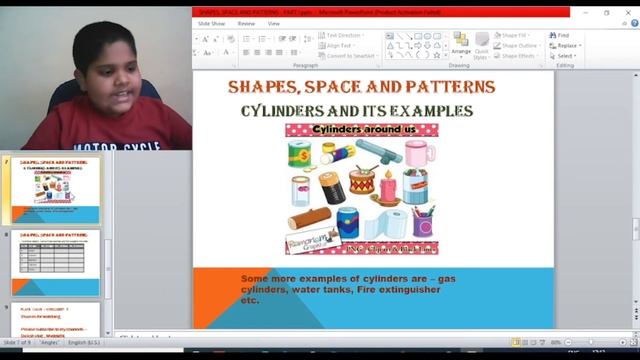Select the Rectangle shape in gallery
Image resolution: width=640 pixels, height=360 pixels.
(418, 36)
